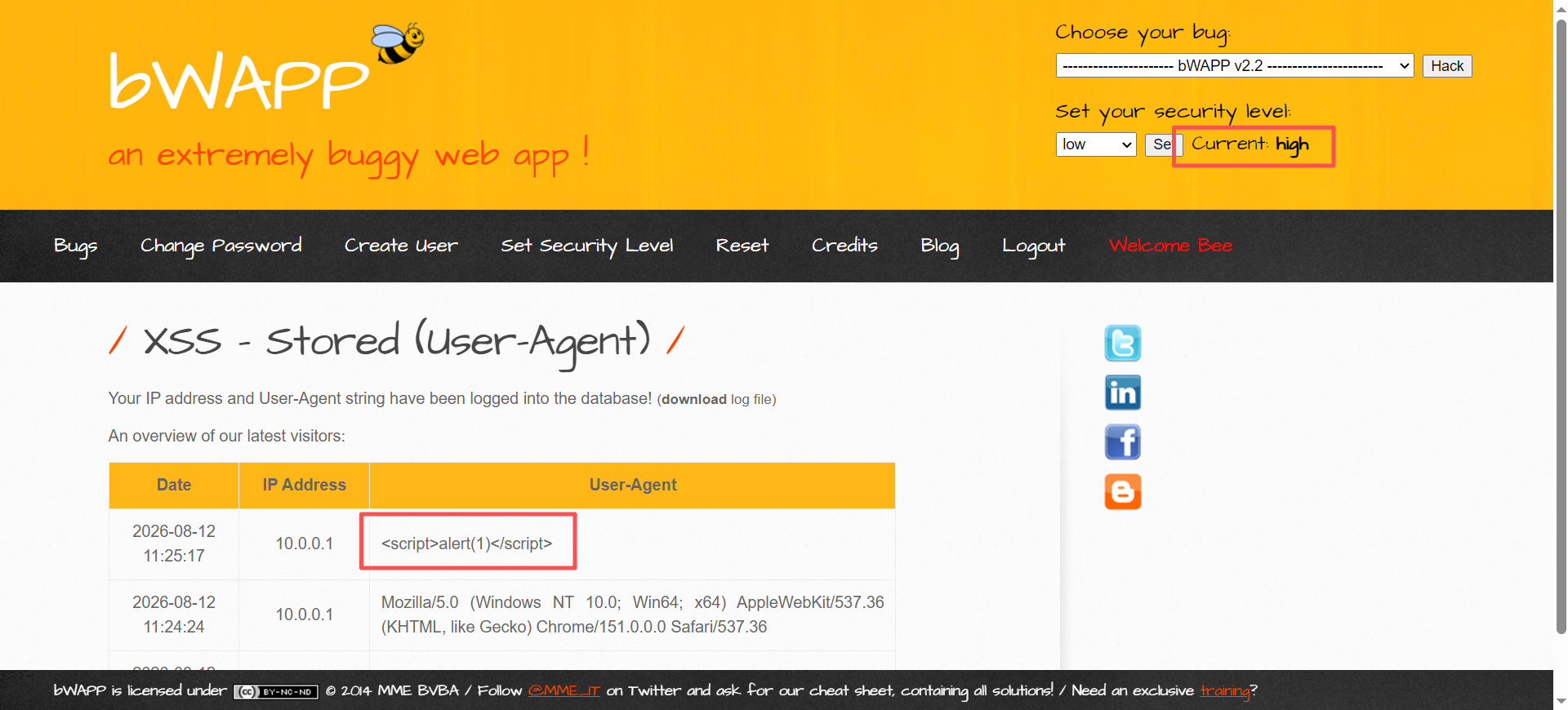Open the security level dropdown set to low

(1095, 144)
